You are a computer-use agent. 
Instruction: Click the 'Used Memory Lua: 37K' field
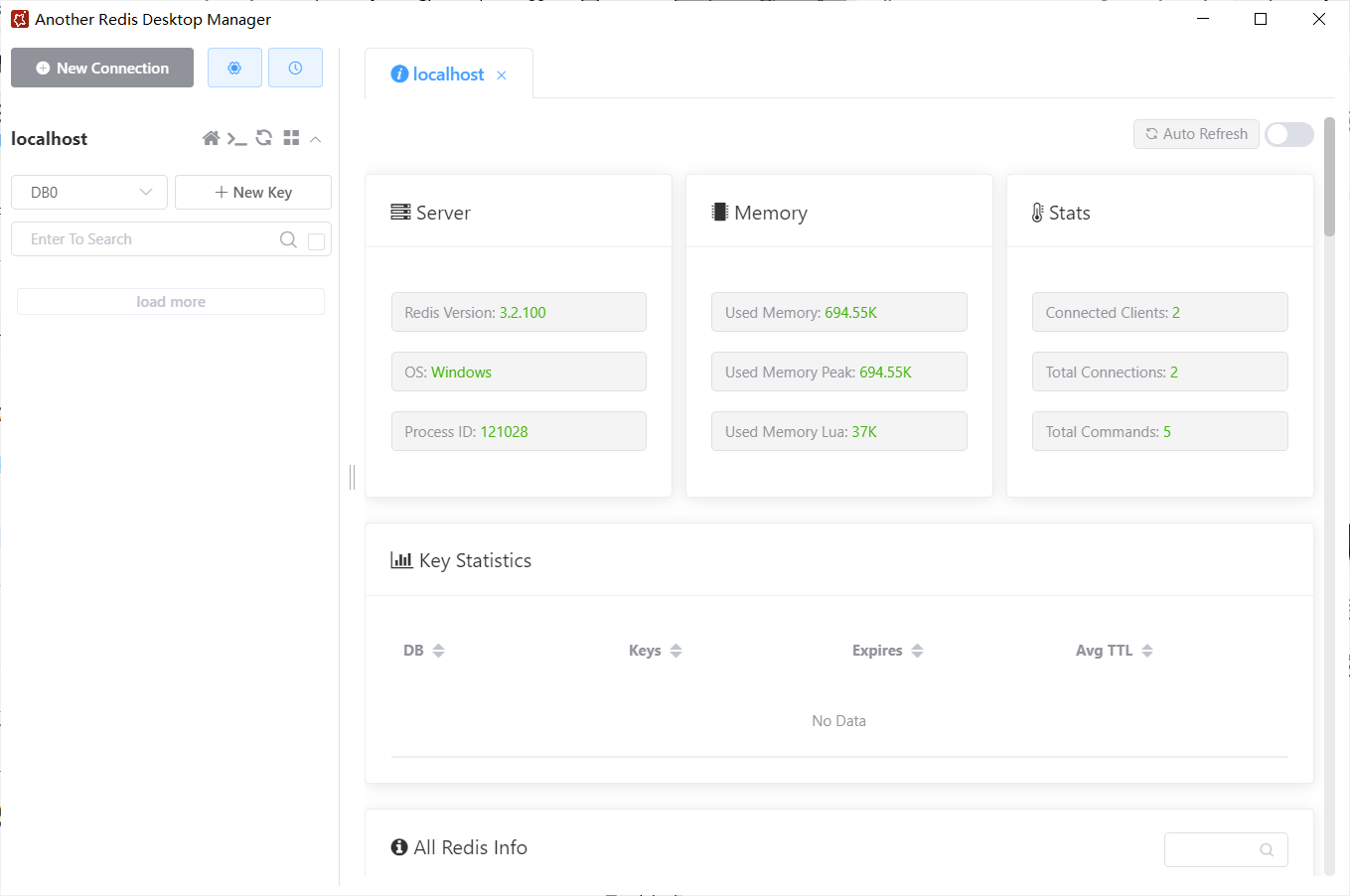[839, 431]
